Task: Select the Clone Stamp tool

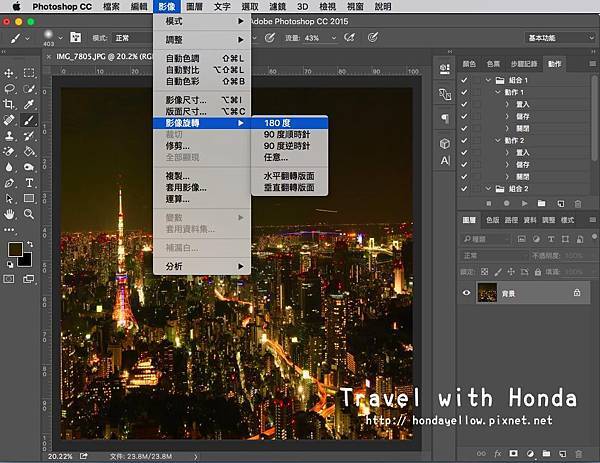Action: [x=9, y=135]
